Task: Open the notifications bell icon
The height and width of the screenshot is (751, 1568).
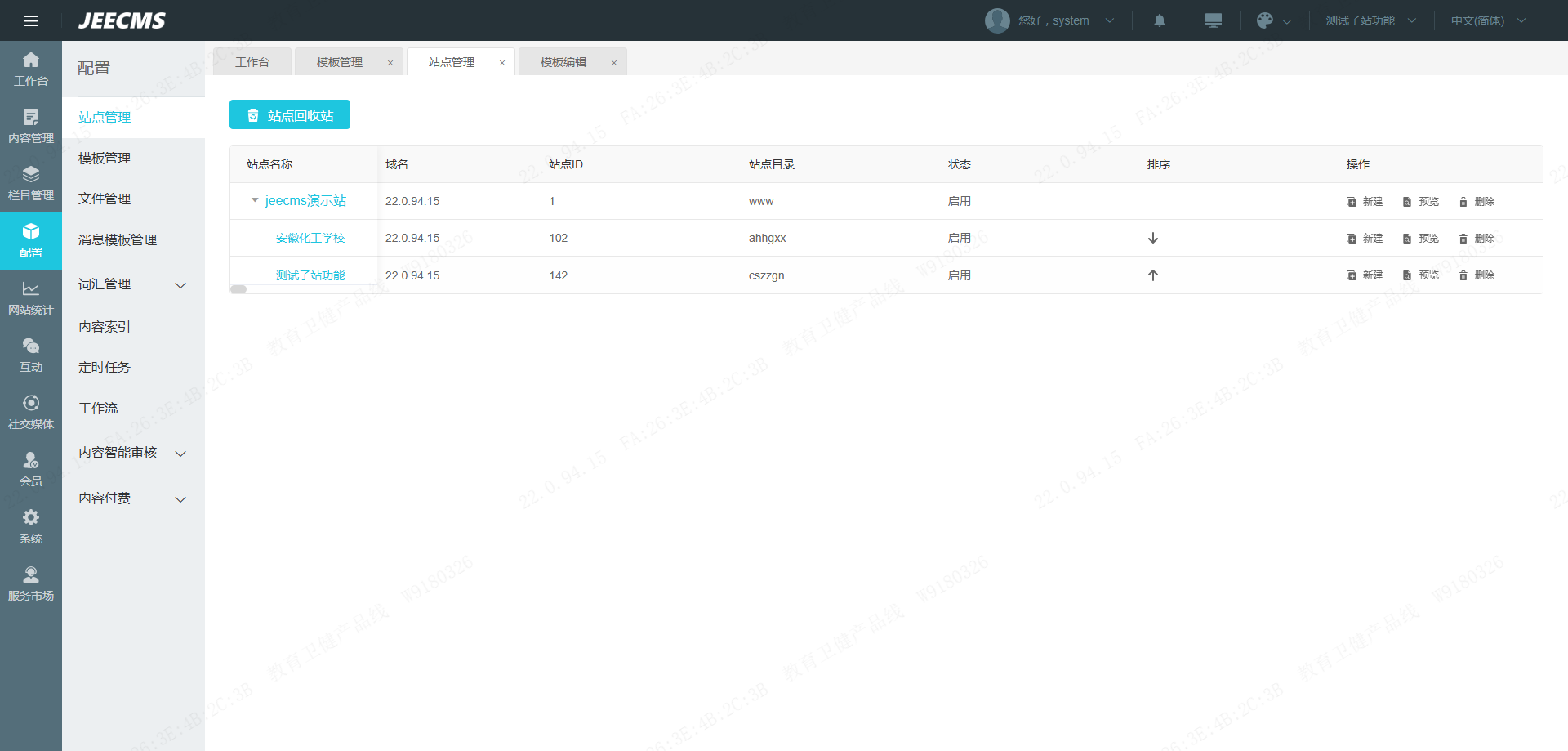Action: [1159, 20]
